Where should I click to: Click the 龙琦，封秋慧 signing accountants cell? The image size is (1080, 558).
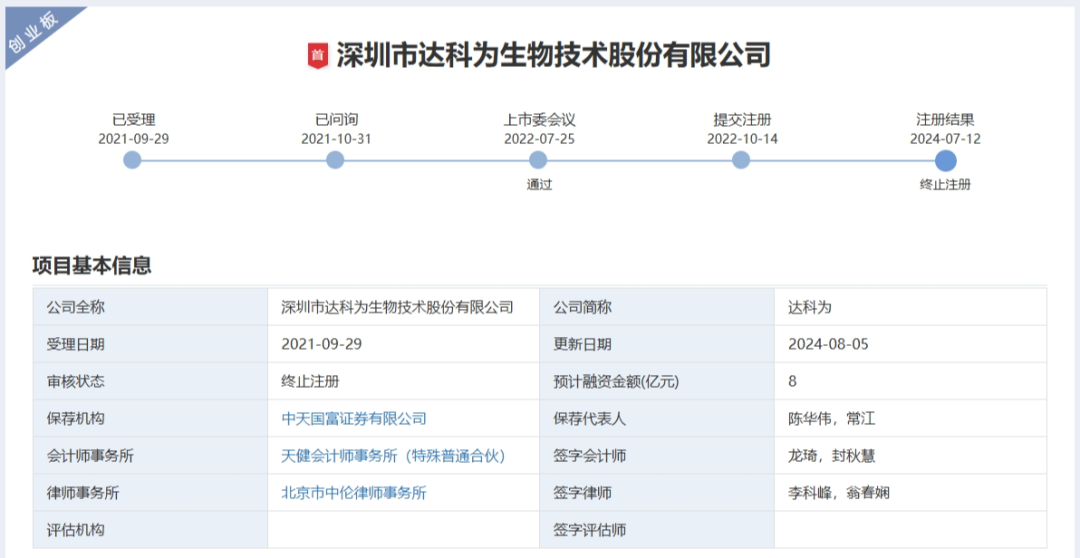832,456
